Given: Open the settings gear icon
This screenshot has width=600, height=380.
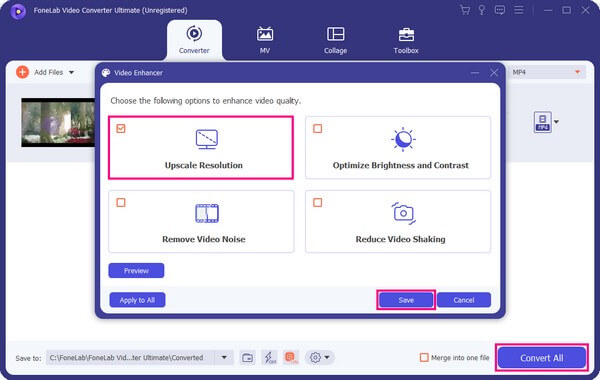Looking at the screenshot, I should 315,358.
